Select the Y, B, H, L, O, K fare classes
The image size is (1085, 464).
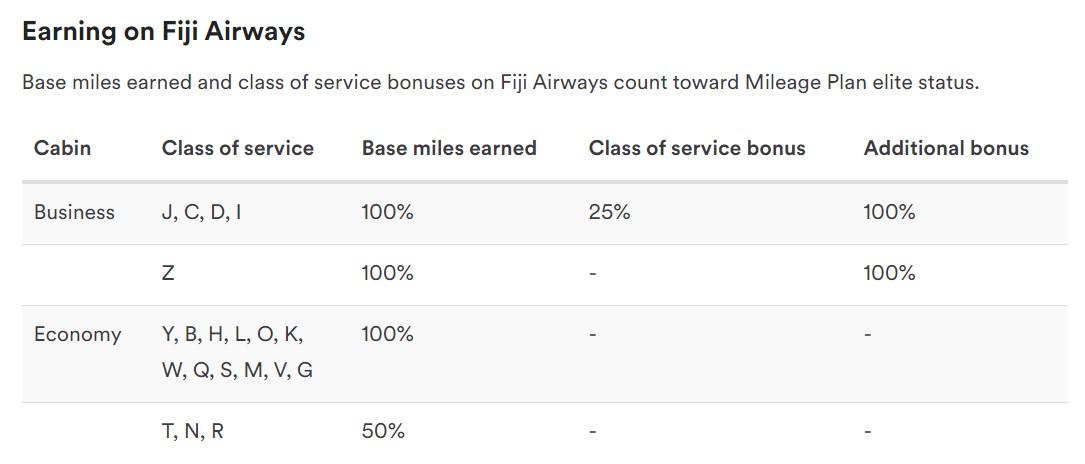pyautogui.click(x=232, y=335)
